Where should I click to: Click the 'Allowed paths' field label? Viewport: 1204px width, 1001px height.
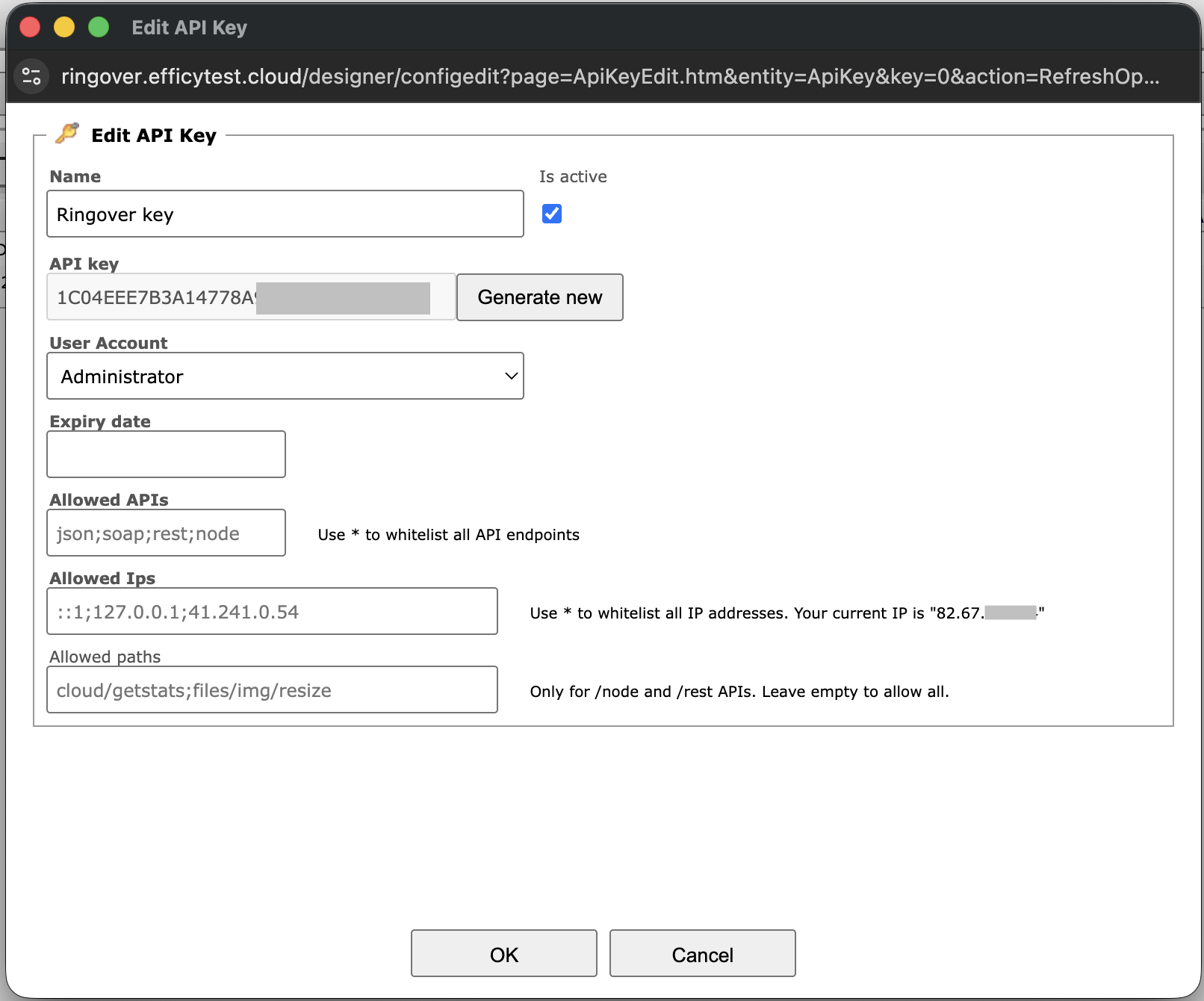click(105, 657)
